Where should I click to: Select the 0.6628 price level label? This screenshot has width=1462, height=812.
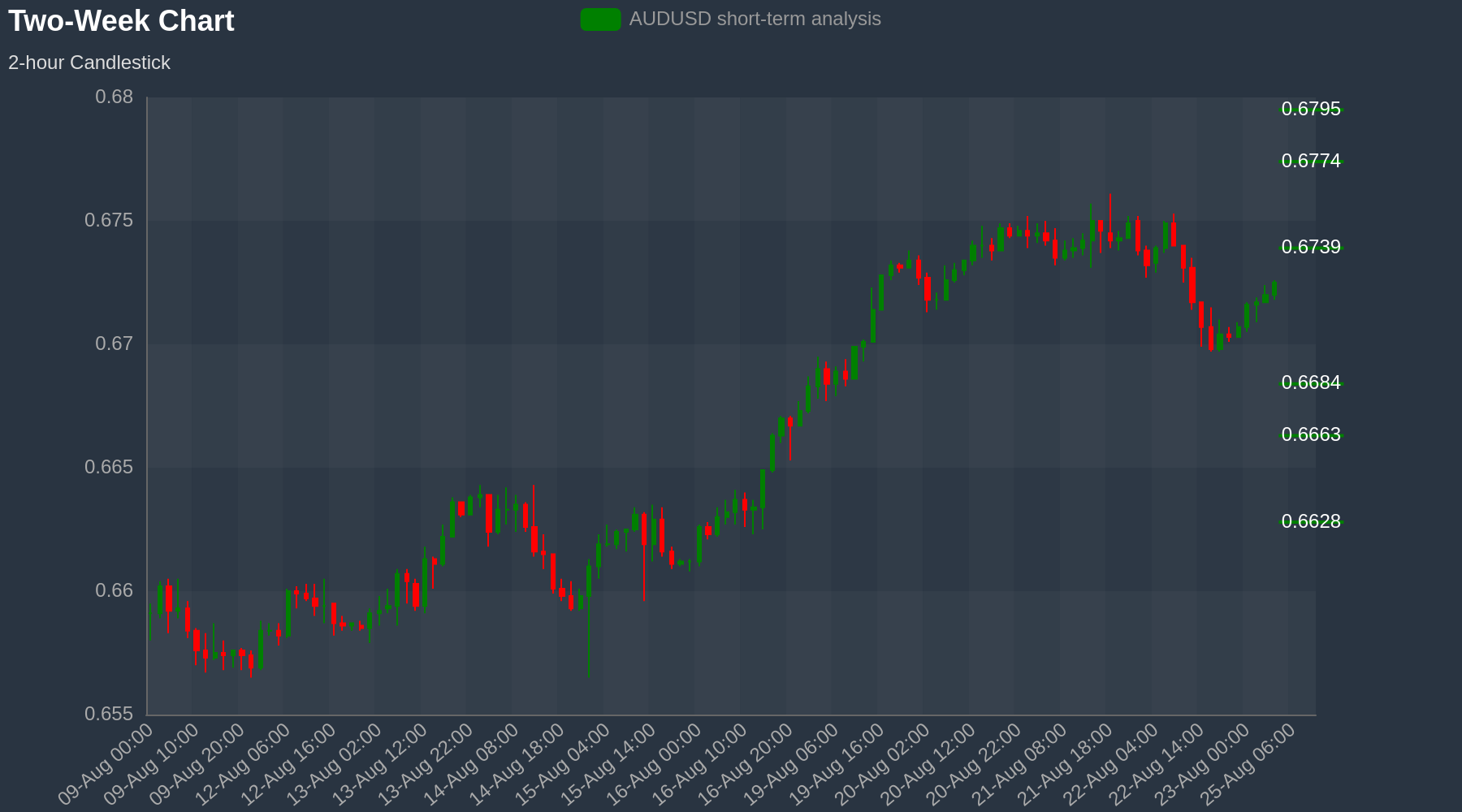1311,521
